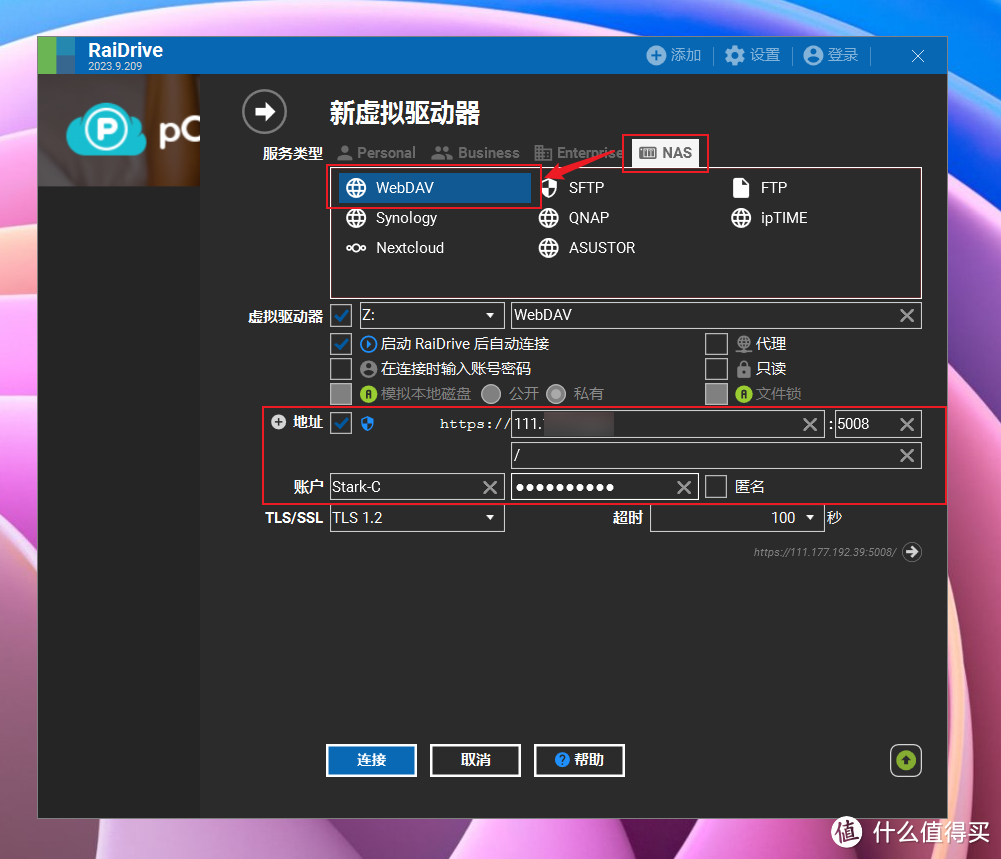The image size is (1001, 859).
Task: Click the 取消 cancel button
Action: pos(476,760)
